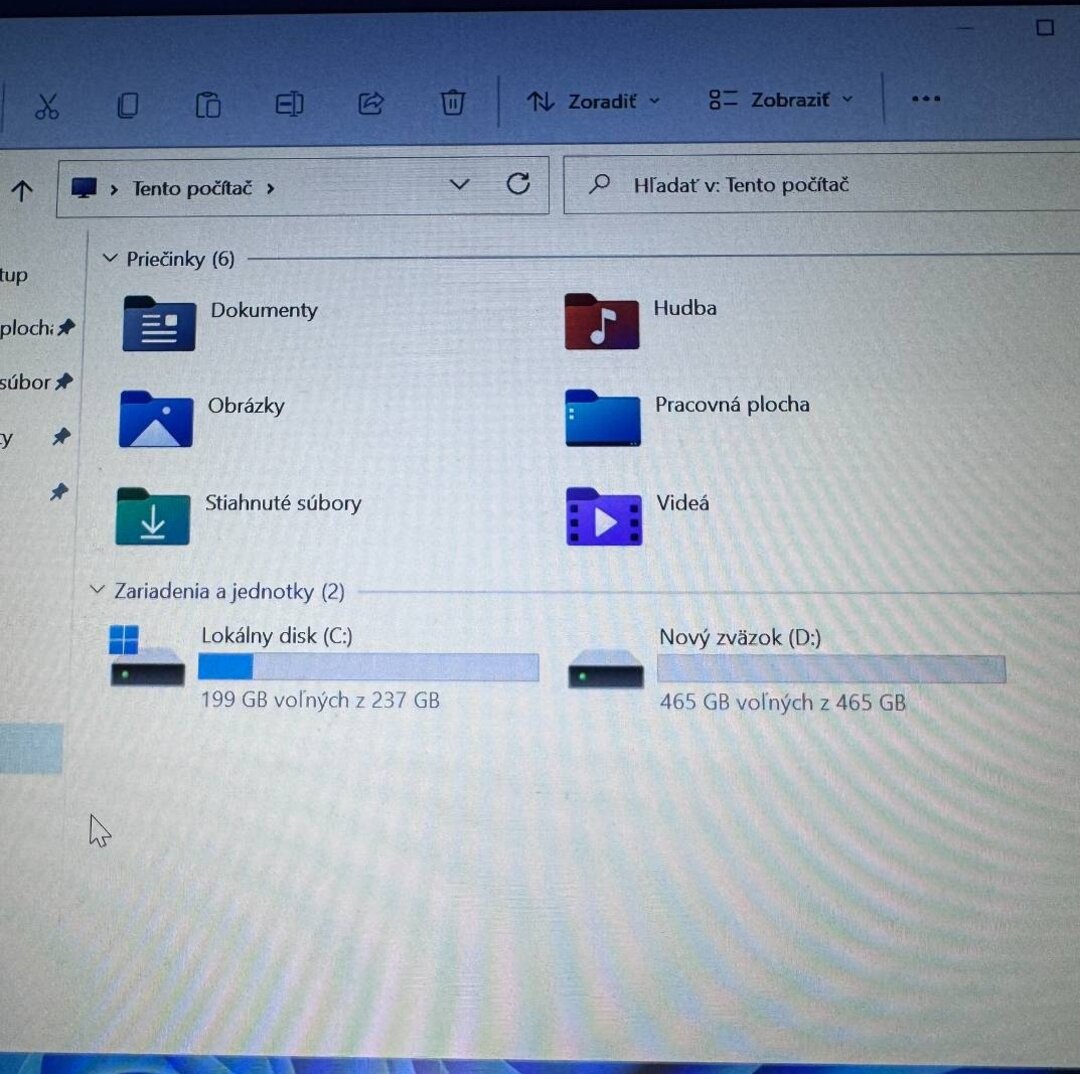Click the Share icon on the toolbar
Viewport: 1080px width, 1074px height.
click(x=370, y=104)
